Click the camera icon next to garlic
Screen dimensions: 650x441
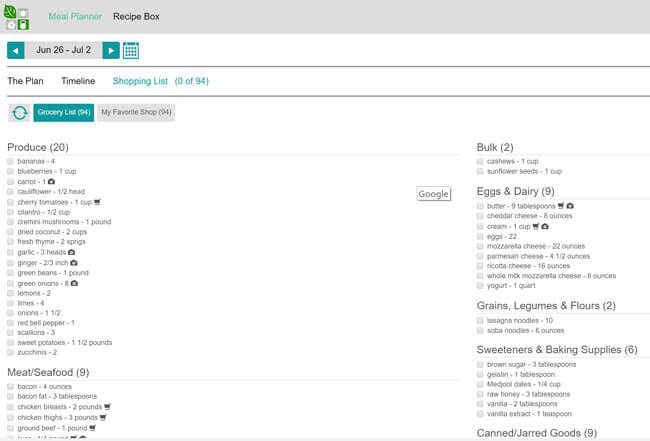[x=71, y=252]
